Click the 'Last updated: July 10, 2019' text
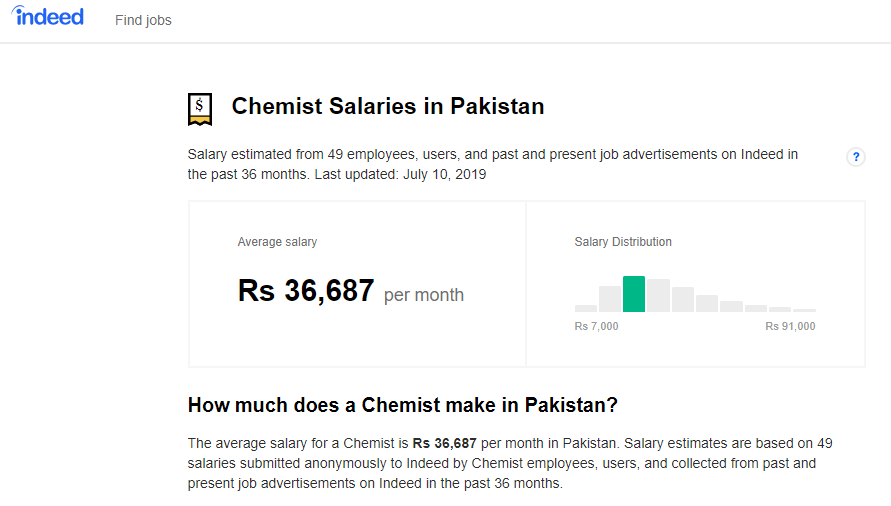The image size is (891, 506). pos(401,174)
